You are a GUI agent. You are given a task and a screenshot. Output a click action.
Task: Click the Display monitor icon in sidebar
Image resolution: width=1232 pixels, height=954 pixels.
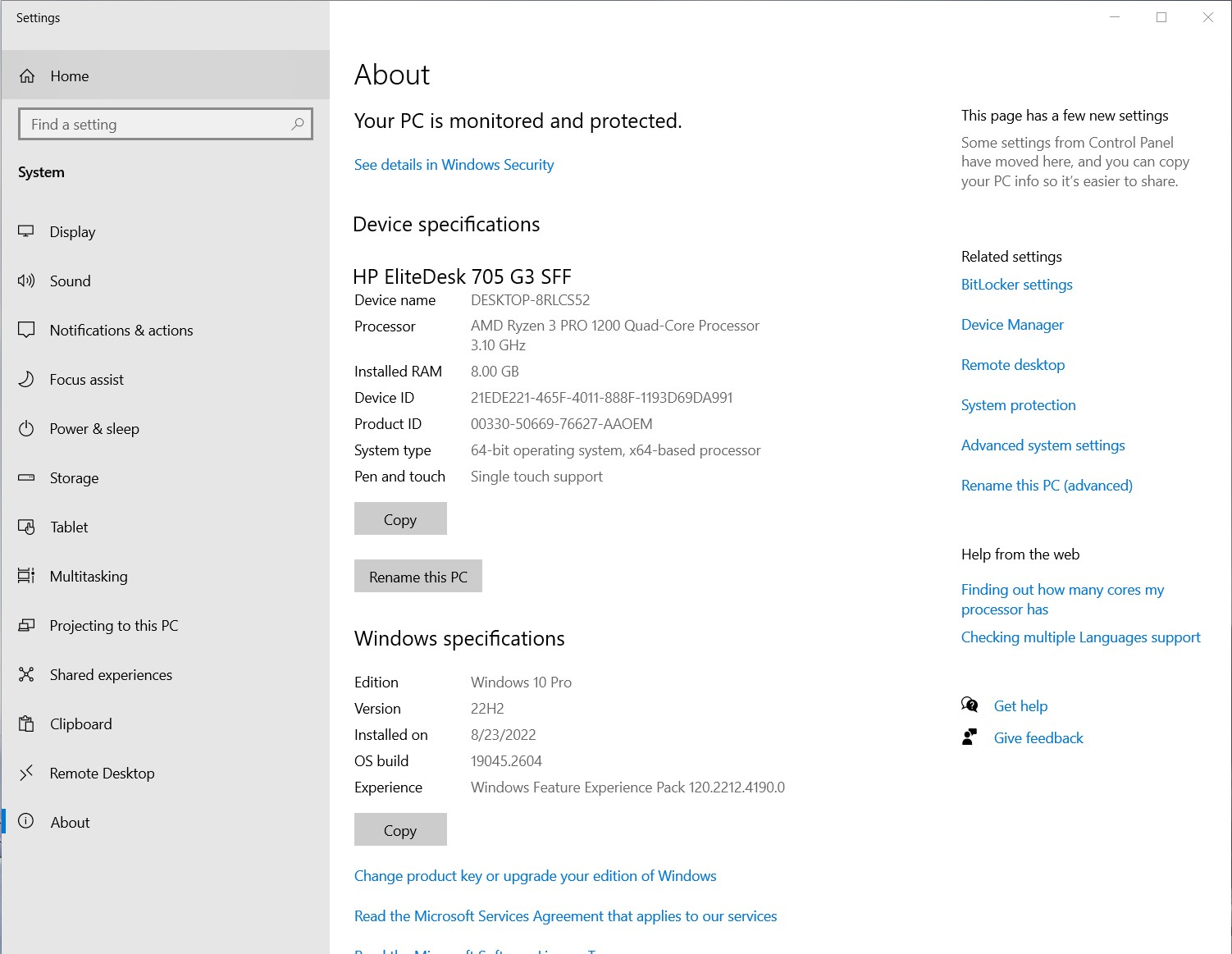coord(26,231)
